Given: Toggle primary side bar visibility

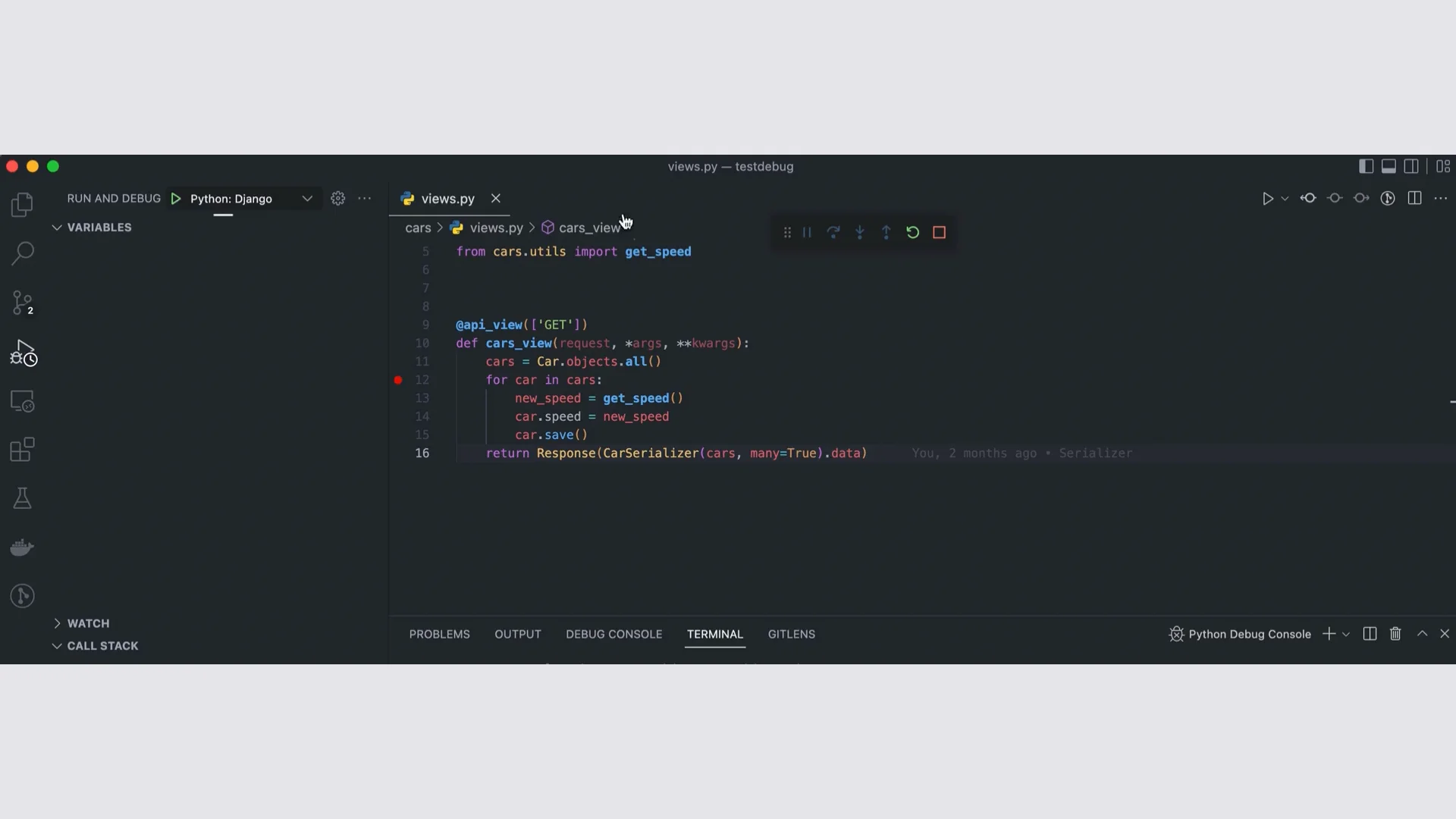Looking at the screenshot, I should (x=1367, y=166).
